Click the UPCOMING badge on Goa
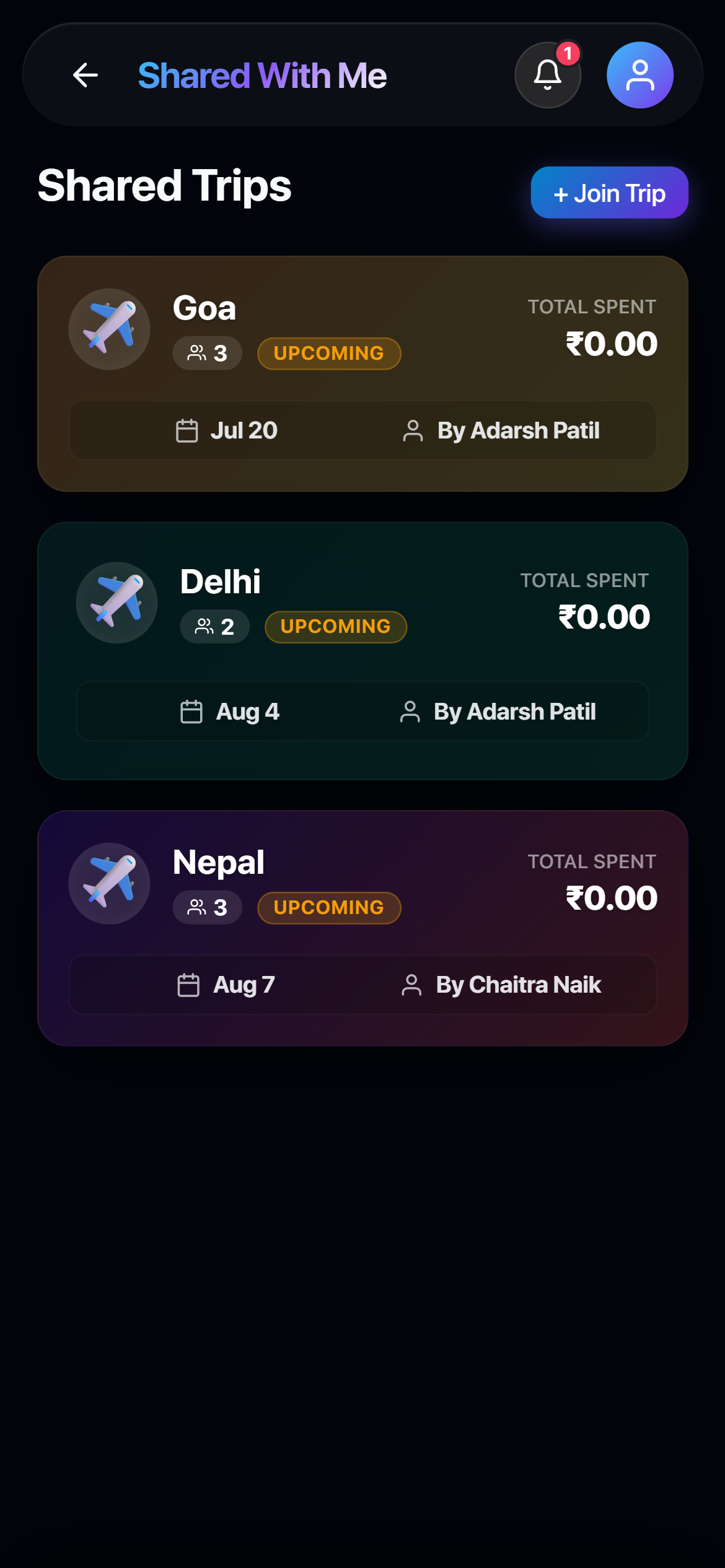The width and height of the screenshot is (725, 1568). [329, 353]
